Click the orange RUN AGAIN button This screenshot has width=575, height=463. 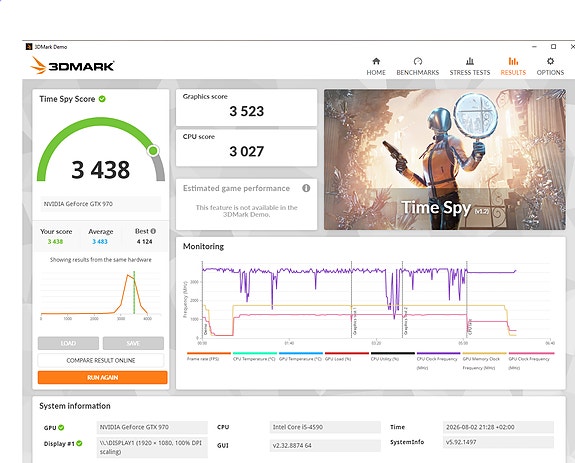point(102,377)
